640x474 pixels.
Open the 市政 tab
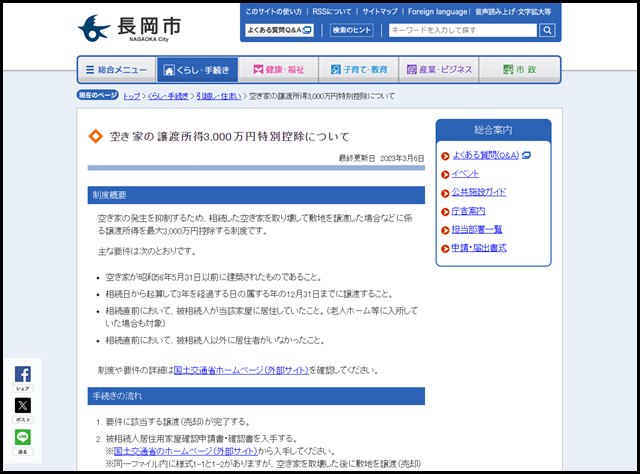[x=520, y=70]
